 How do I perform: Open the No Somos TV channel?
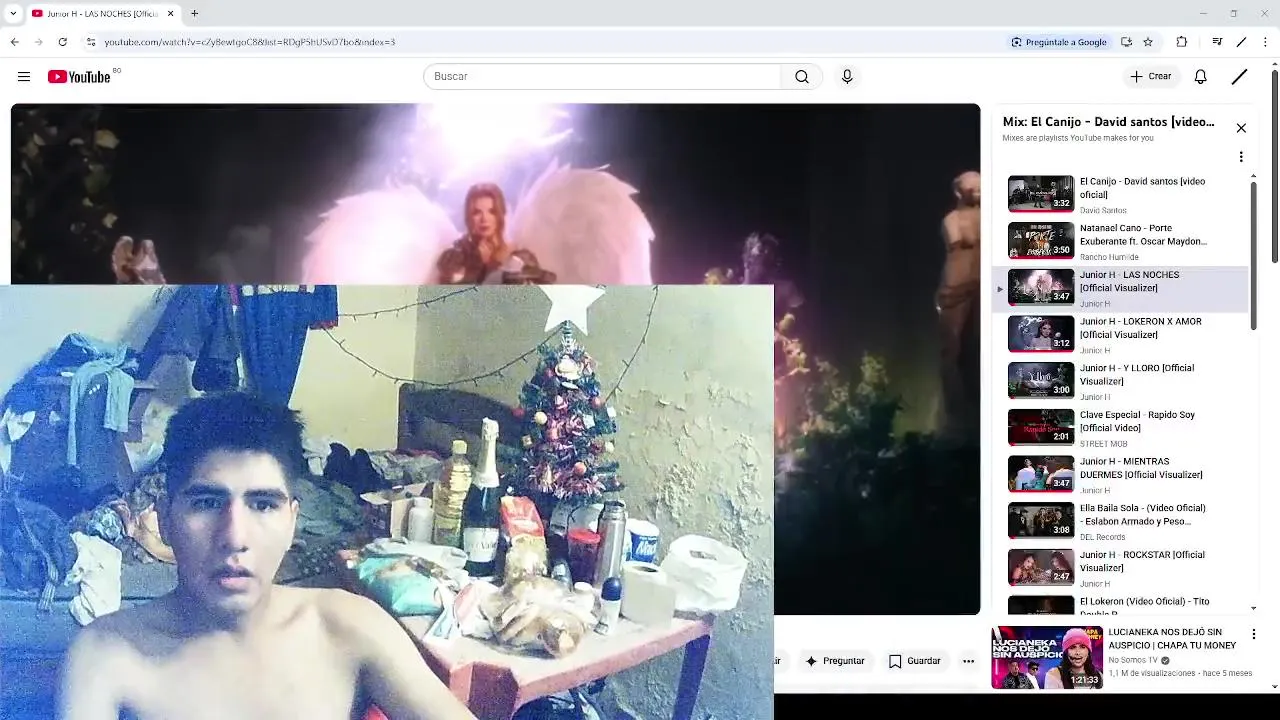coord(1133,660)
